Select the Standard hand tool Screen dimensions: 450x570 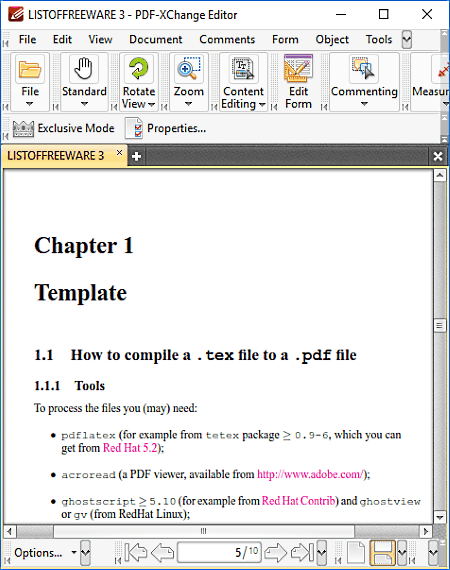pyautogui.click(x=84, y=68)
